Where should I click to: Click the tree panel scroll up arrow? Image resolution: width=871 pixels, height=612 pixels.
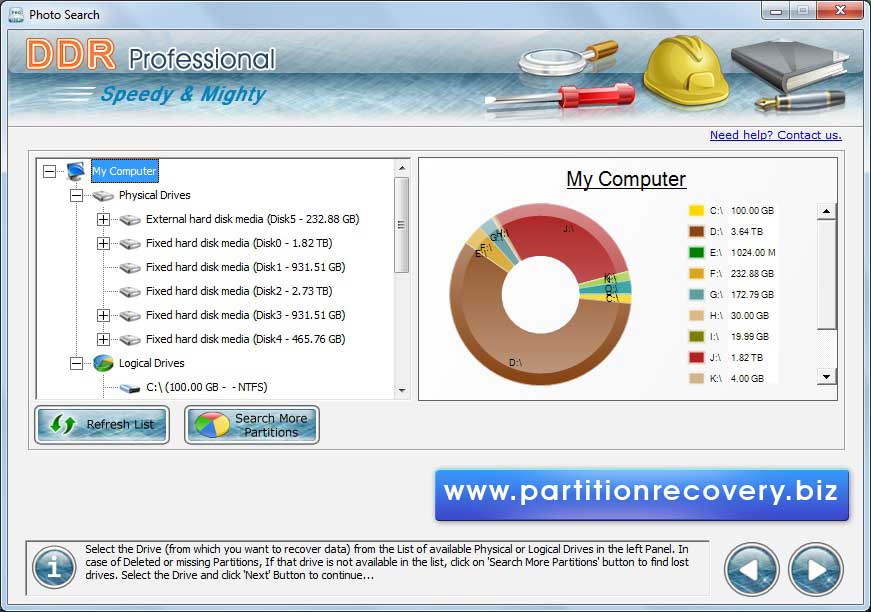point(402,167)
